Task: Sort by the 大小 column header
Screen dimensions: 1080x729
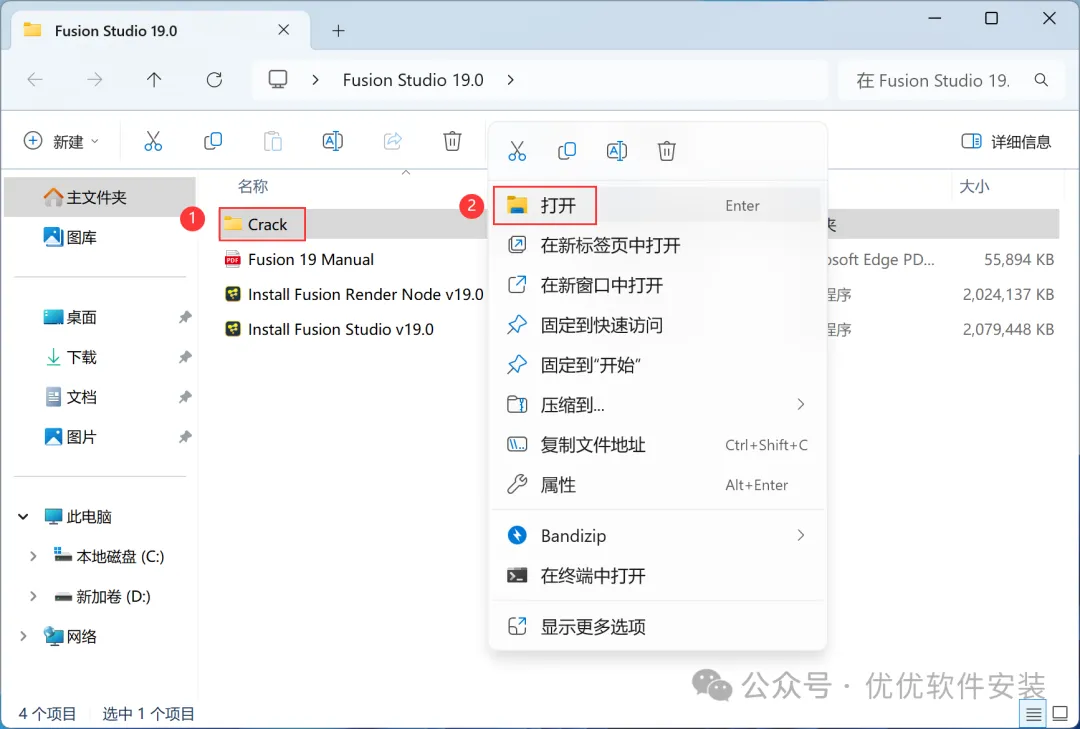Action: click(x=974, y=186)
